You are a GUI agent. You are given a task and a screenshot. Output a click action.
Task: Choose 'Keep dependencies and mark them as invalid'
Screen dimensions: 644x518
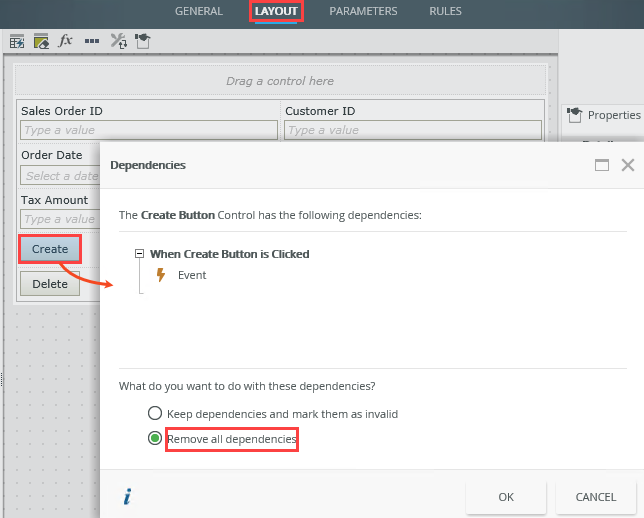coord(155,413)
